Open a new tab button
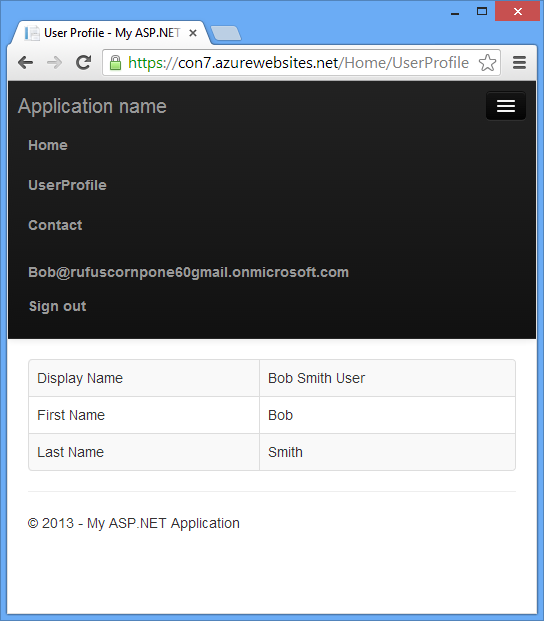This screenshot has width=544, height=621. click(x=226, y=34)
